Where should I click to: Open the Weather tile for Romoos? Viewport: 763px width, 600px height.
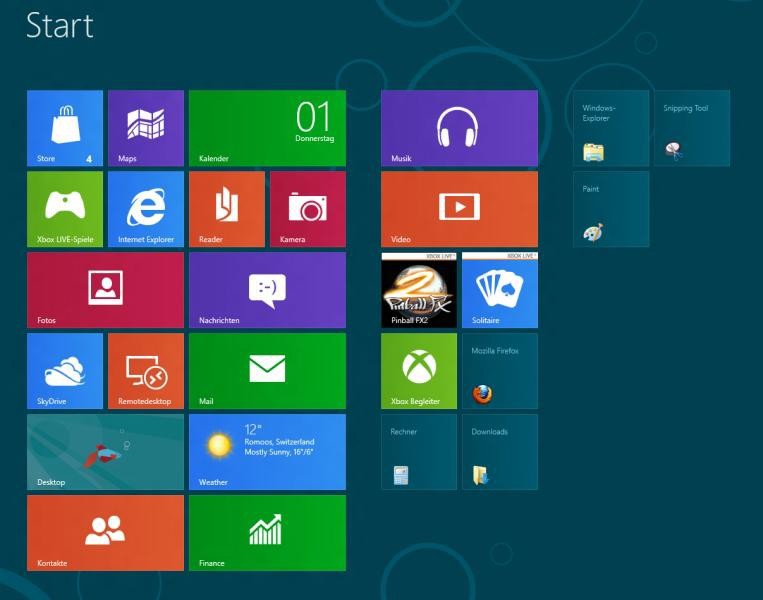(267, 452)
